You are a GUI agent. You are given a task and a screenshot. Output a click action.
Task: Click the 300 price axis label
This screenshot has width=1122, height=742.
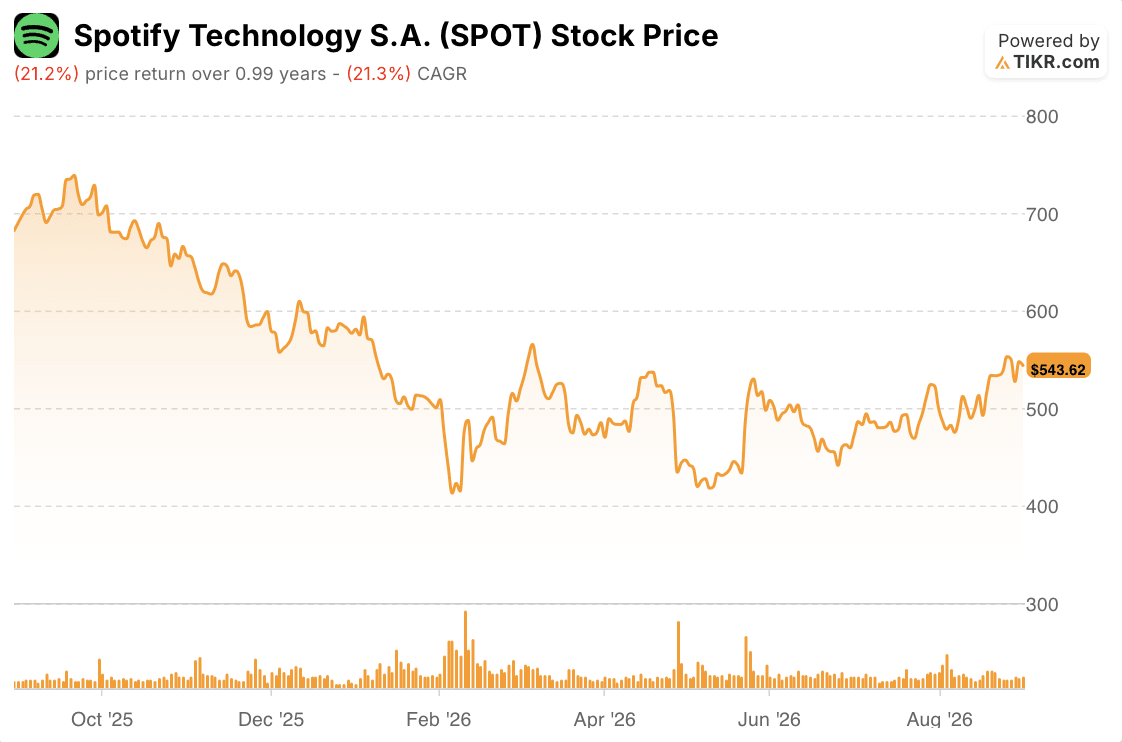tap(1042, 605)
